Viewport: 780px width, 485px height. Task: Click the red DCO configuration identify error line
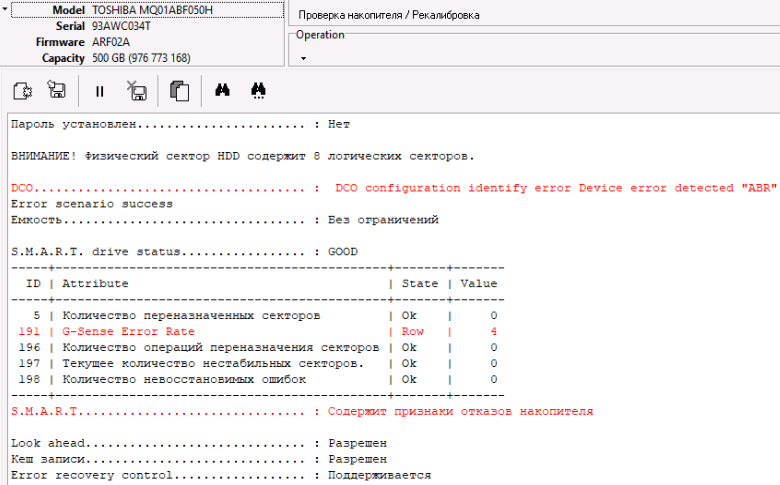point(394,188)
